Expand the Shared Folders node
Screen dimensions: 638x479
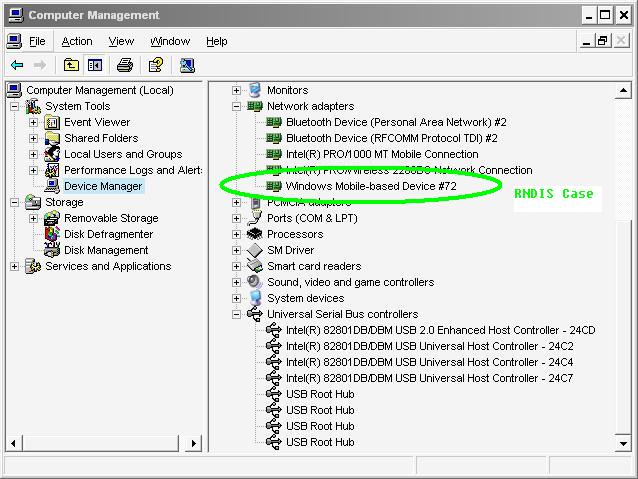click(x=33, y=138)
